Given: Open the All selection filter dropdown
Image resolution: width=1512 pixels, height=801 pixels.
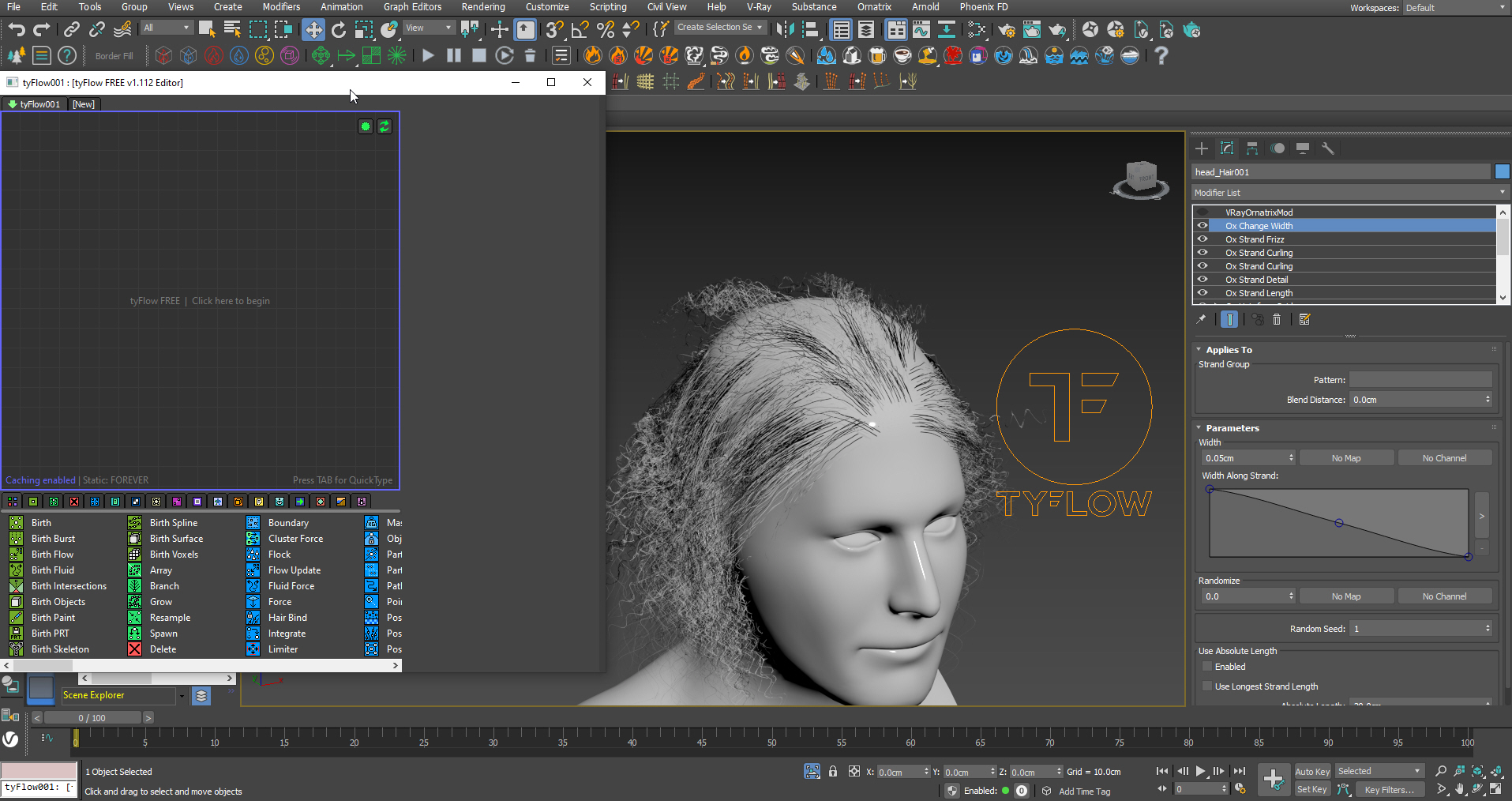Looking at the screenshot, I should point(167,28).
